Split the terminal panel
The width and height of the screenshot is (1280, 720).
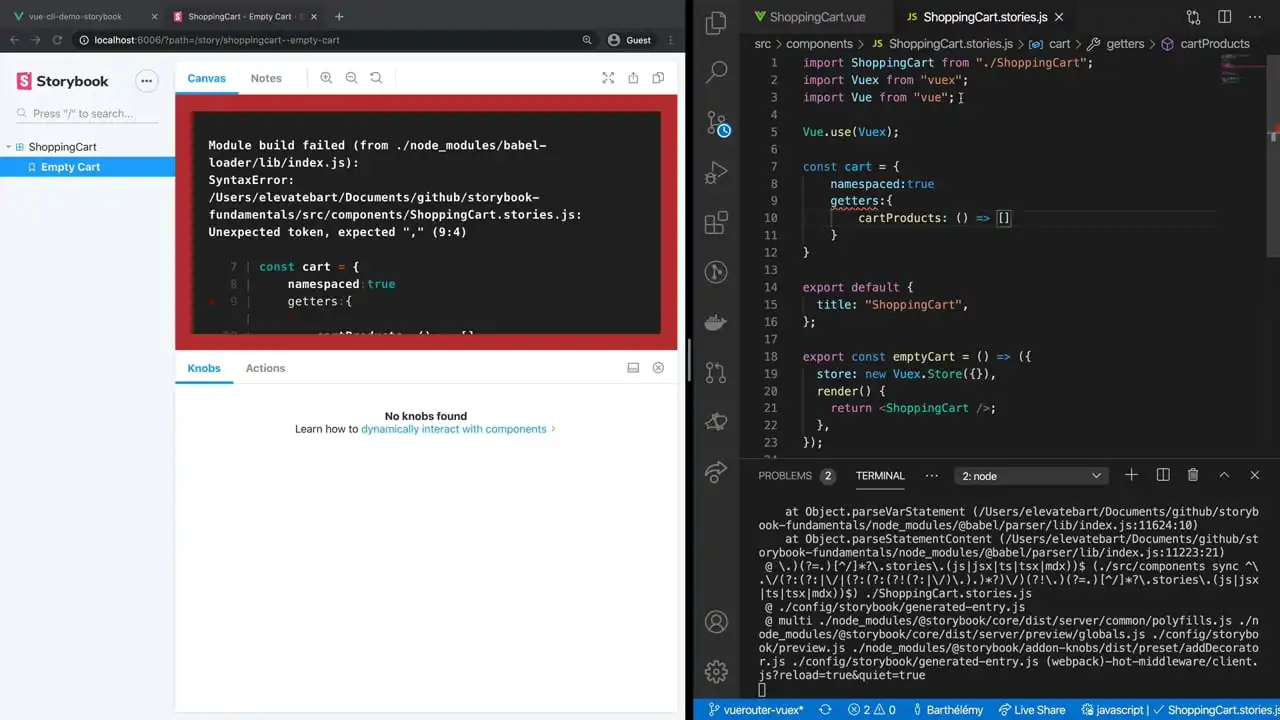[1163, 475]
